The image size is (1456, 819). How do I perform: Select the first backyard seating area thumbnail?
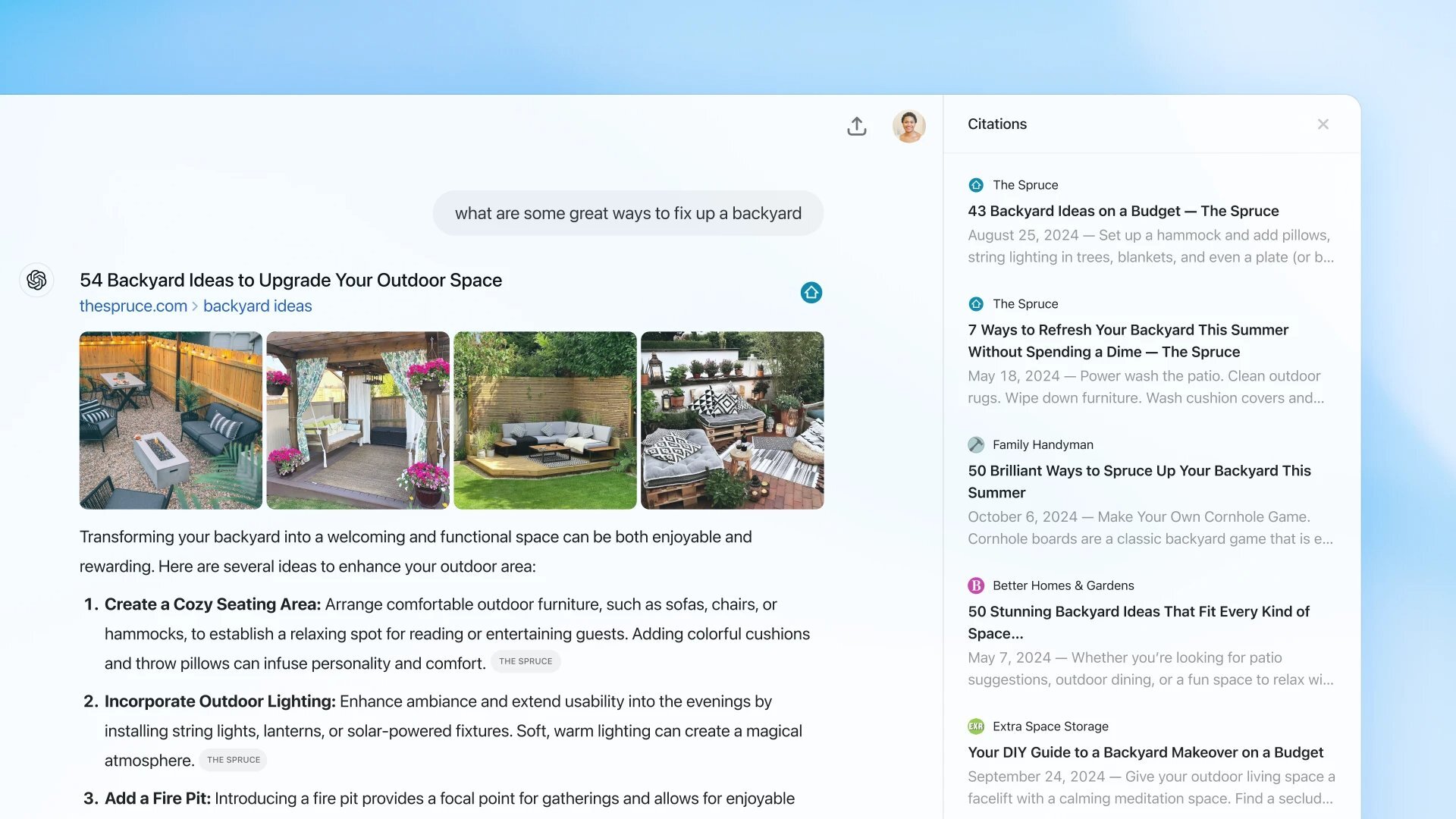coord(171,420)
